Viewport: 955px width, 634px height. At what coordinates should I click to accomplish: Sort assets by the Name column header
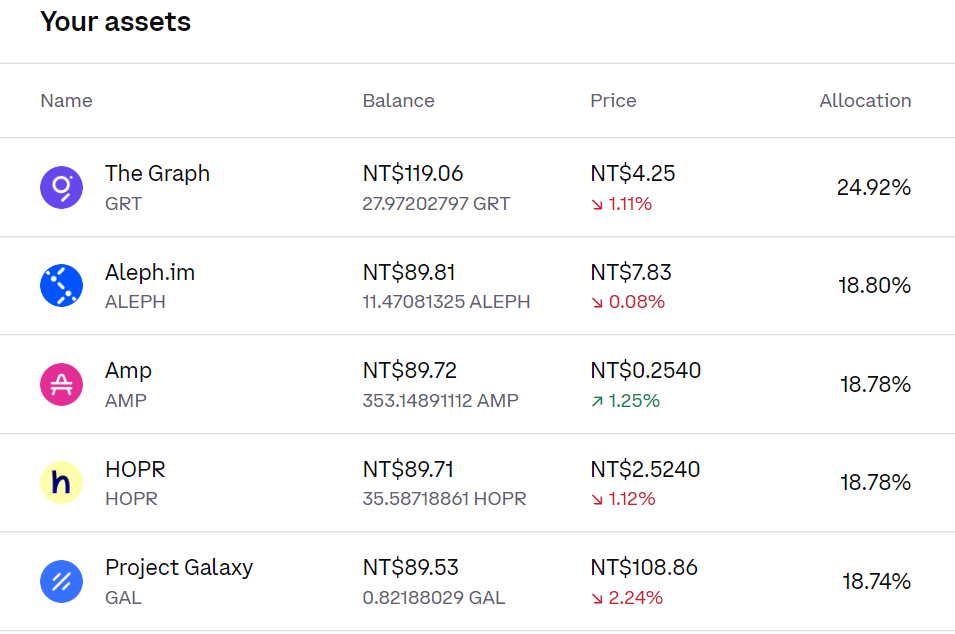click(x=66, y=100)
